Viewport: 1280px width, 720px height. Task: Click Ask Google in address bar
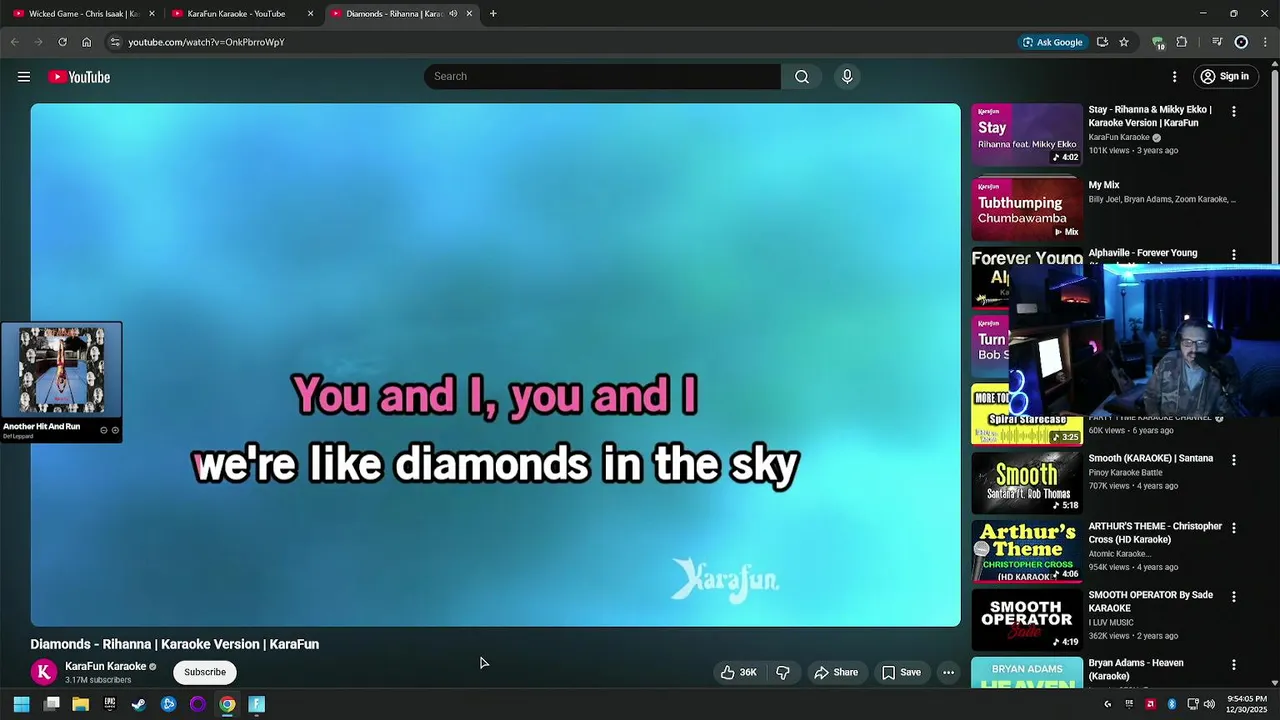pos(1052,42)
